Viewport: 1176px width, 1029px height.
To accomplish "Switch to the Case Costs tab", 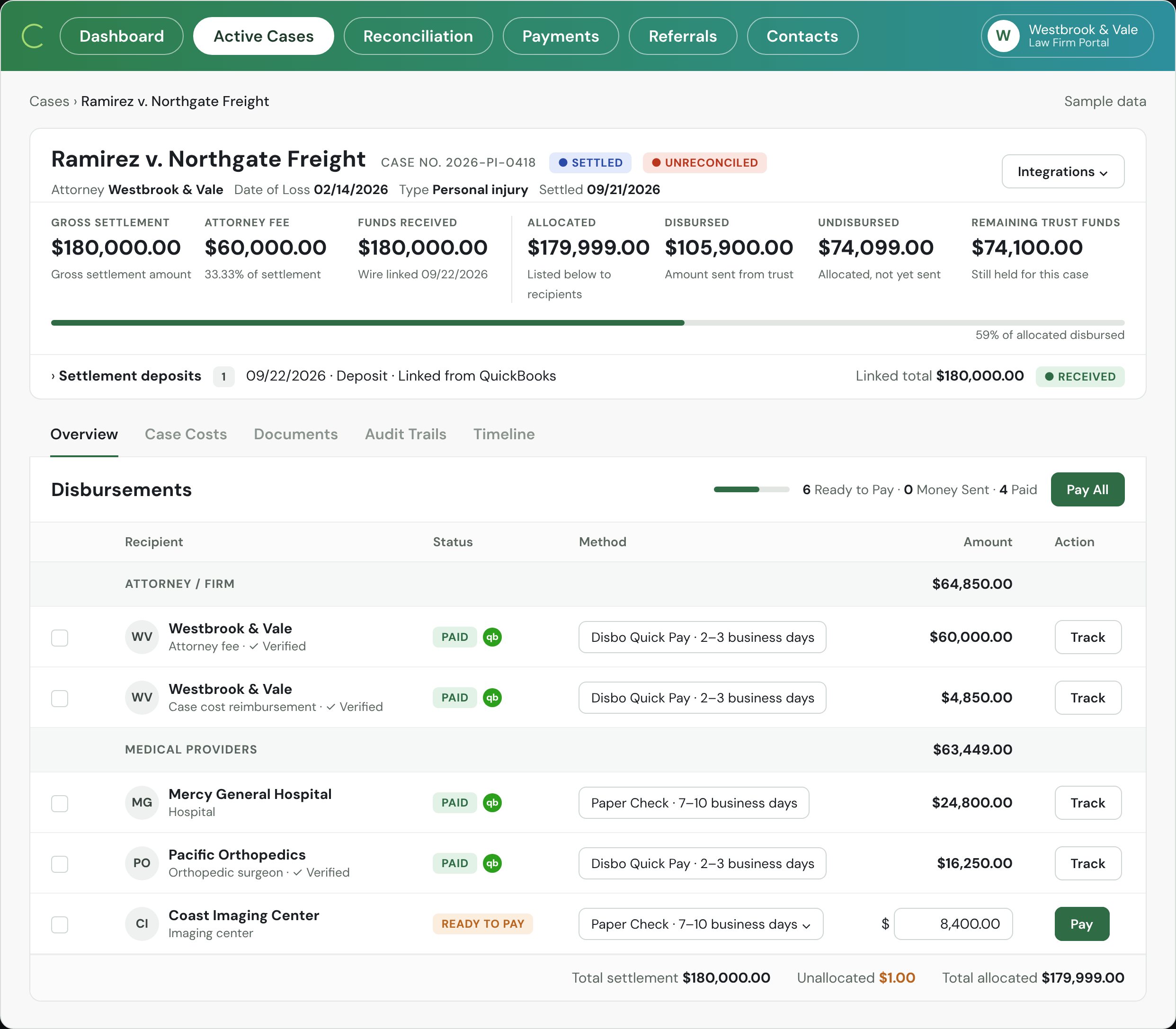I will (186, 434).
